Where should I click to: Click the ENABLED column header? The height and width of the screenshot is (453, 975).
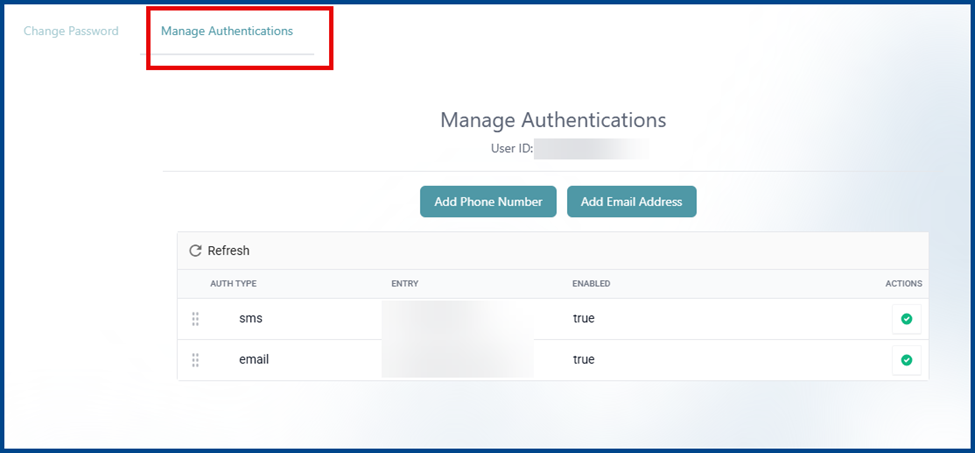tap(591, 284)
